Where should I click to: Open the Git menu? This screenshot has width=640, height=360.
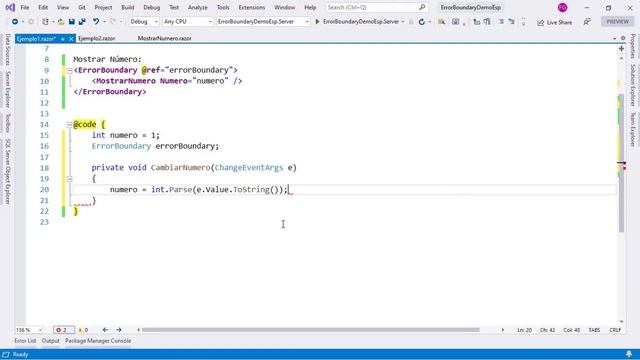coord(82,7)
